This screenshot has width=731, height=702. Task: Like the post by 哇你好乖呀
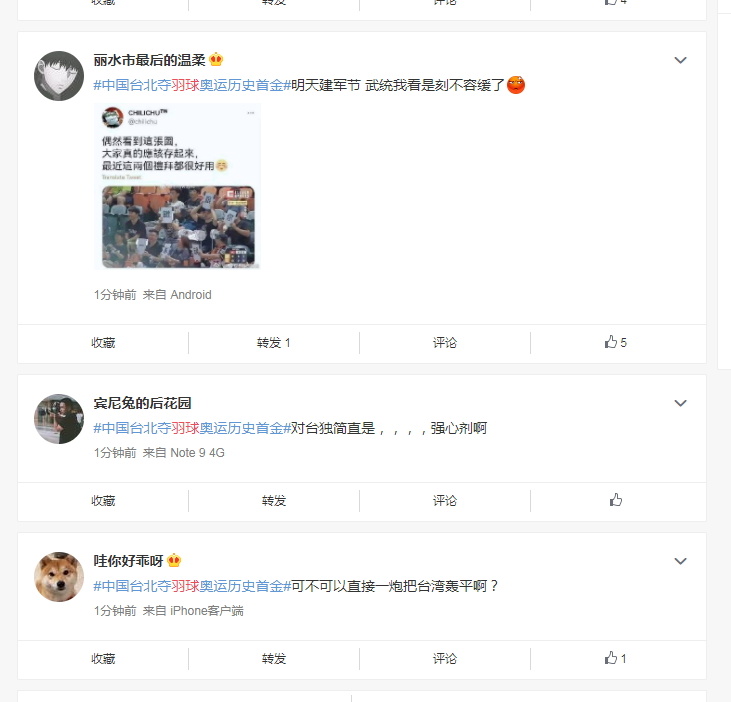tap(615, 658)
